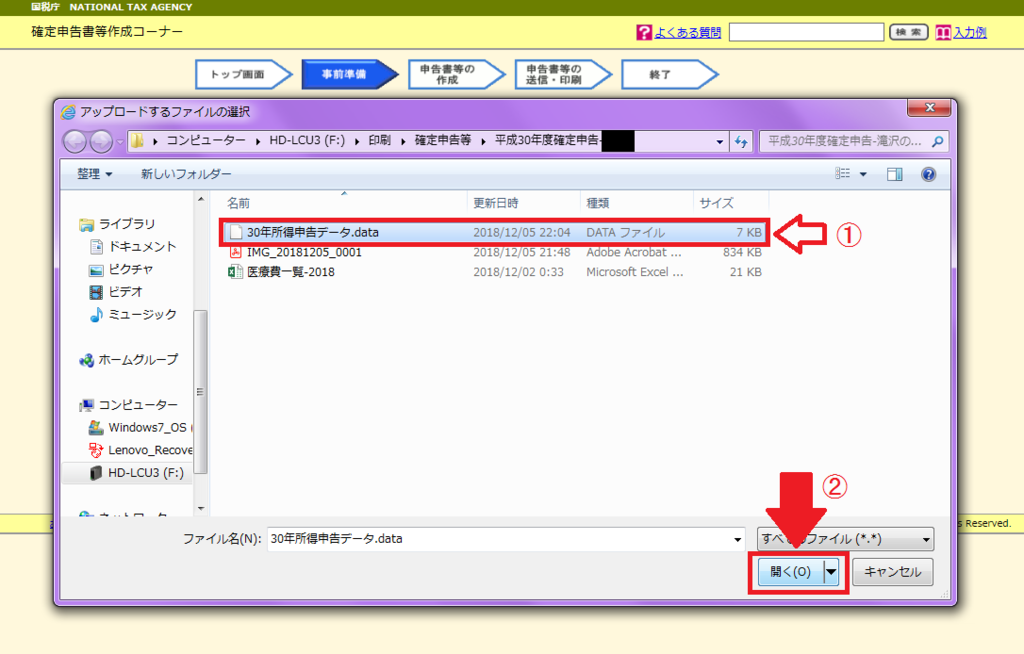This screenshot has height=654, width=1024.
Task: Open the split arrow on 開く button
Action: (x=831, y=572)
